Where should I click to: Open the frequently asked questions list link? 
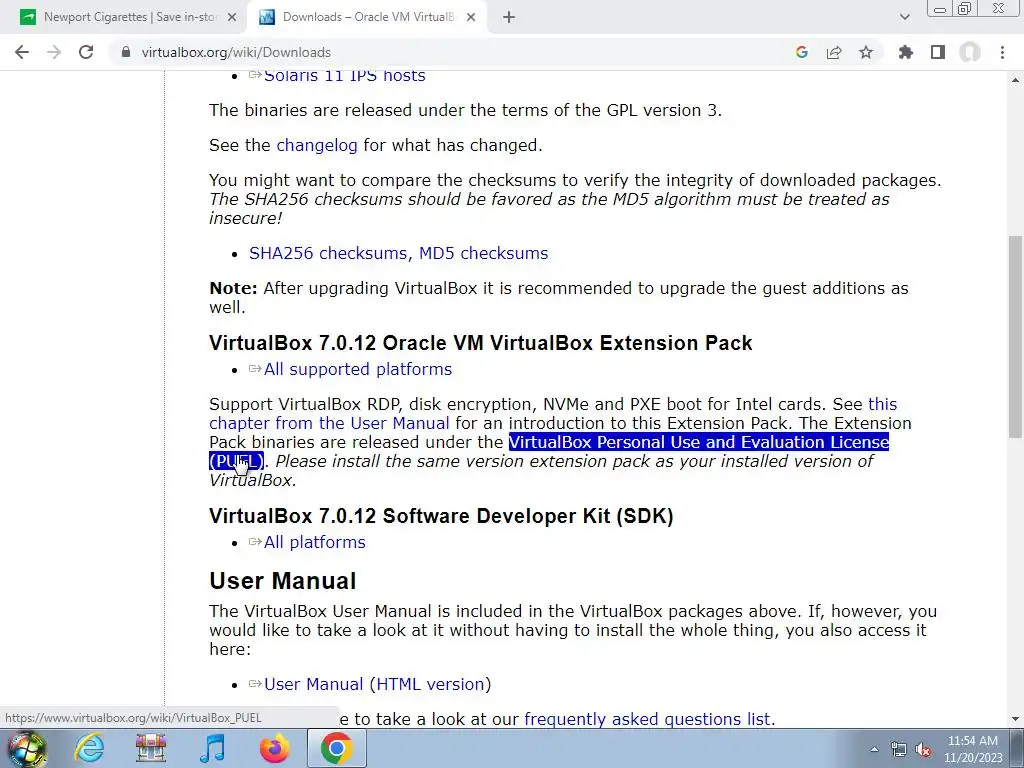[647, 720]
